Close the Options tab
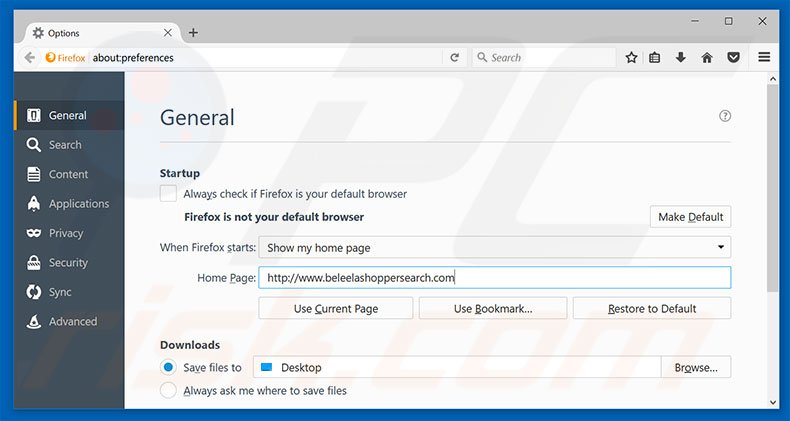Image resolution: width=790 pixels, height=421 pixels. pyautogui.click(x=168, y=33)
